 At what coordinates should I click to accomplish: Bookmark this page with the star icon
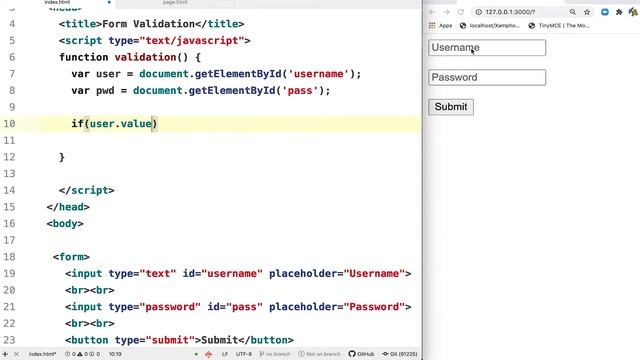[587, 12]
